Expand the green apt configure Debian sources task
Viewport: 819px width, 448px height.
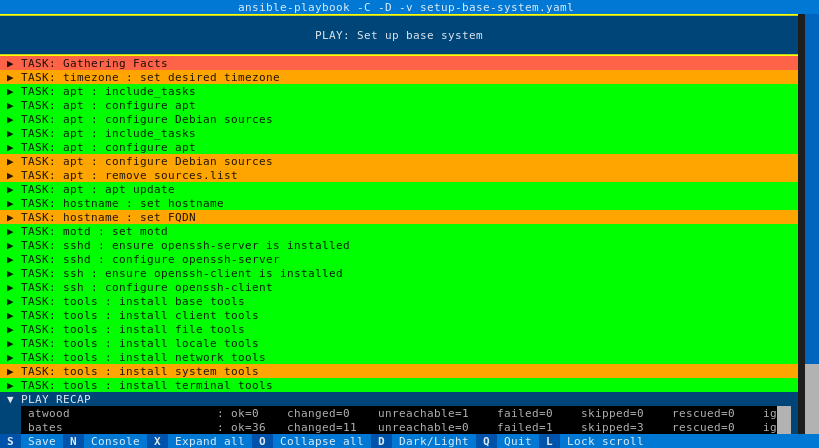(x=399, y=119)
